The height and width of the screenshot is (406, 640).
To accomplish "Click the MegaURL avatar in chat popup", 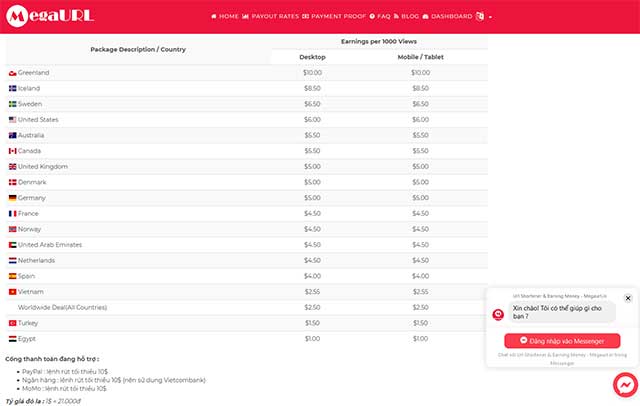I will [498, 314].
